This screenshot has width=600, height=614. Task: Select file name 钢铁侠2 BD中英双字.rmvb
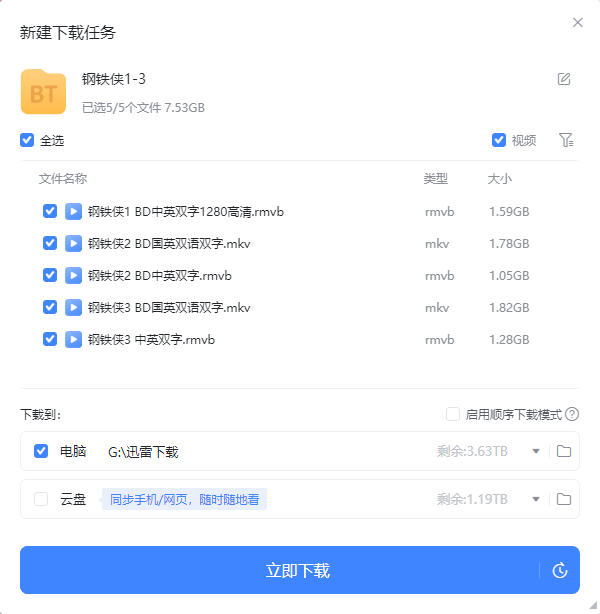coord(159,276)
